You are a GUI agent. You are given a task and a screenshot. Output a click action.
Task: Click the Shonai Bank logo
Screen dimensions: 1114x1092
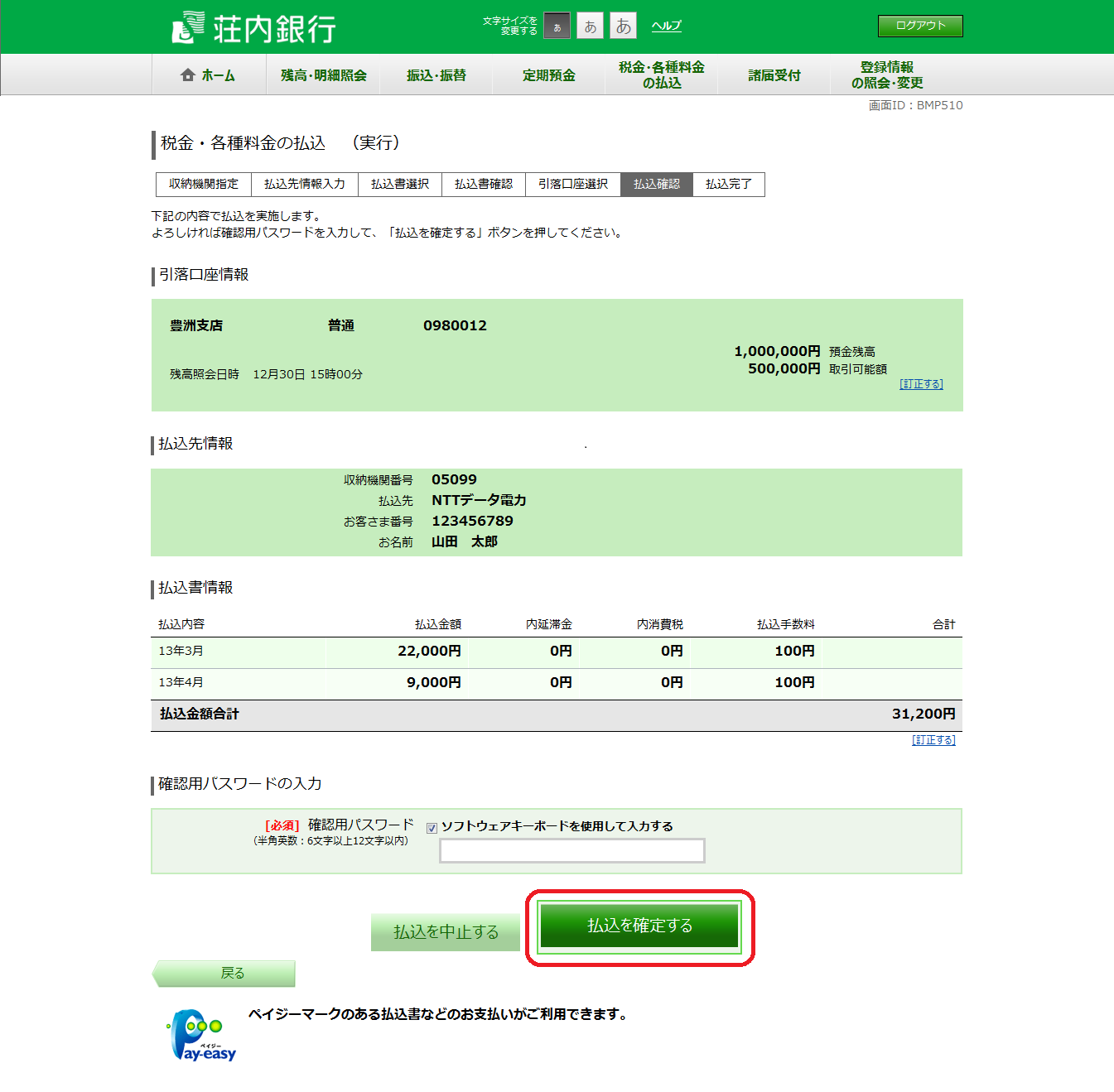[253, 28]
